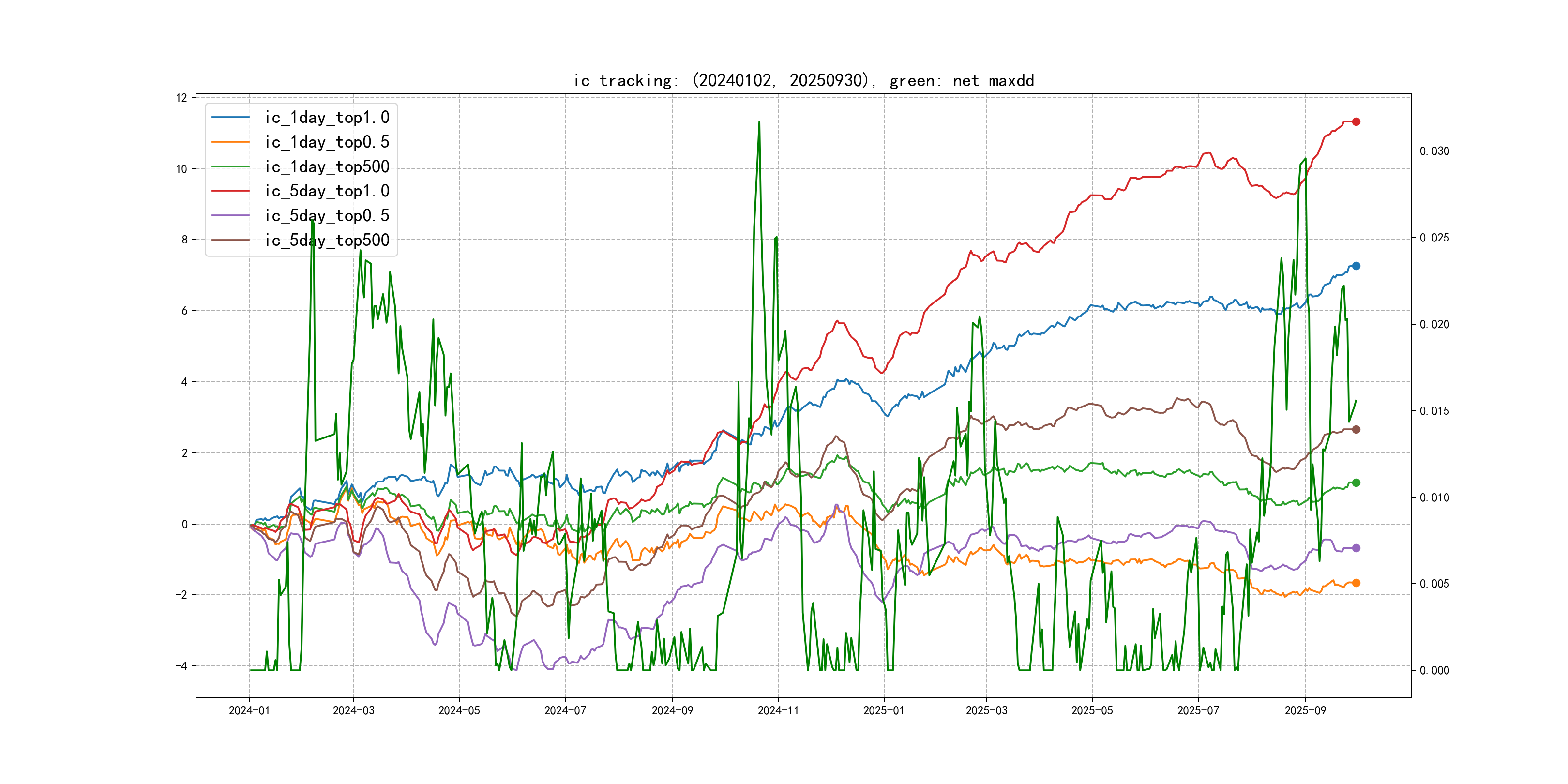The width and height of the screenshot is (1568, 784).
Task: Select legend entry ic_5day_top500
Action: coord(327,240)
